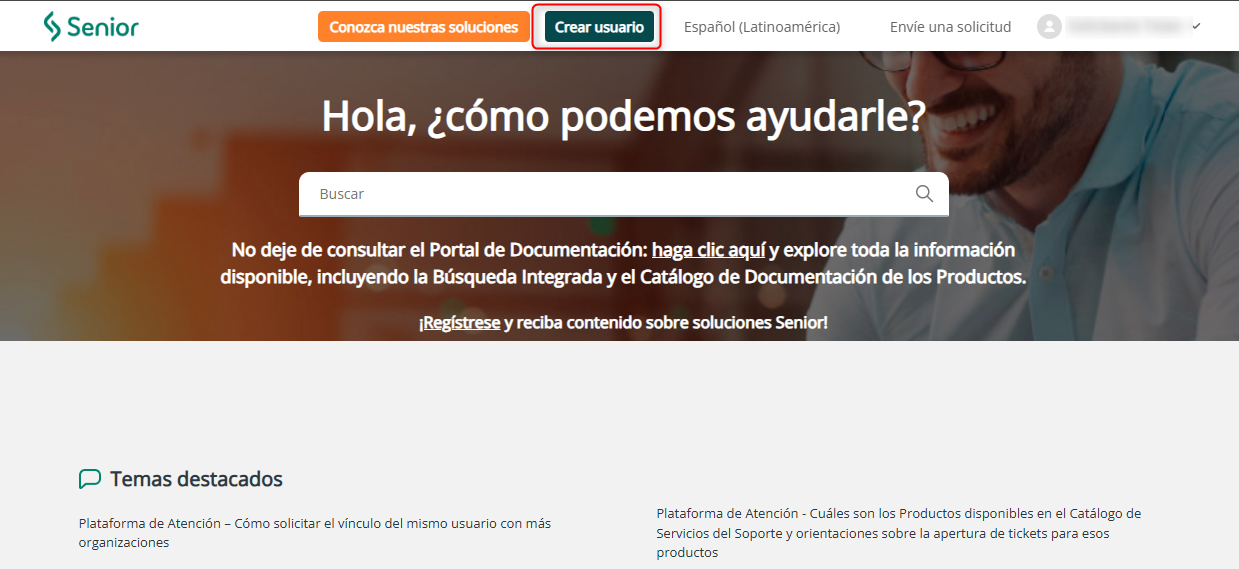Expand the user menu chevron arrow
This screenshot has width=1239, height=569.
1196,27
